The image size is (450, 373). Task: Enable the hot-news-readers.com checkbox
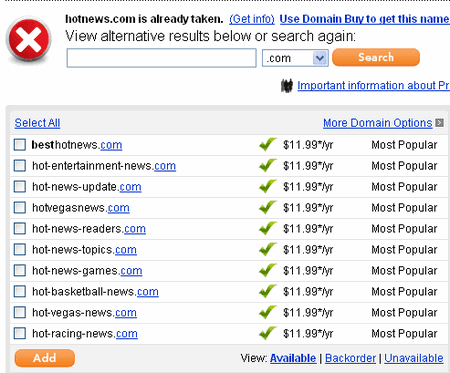pyautogui.click(x=20, y=229)
